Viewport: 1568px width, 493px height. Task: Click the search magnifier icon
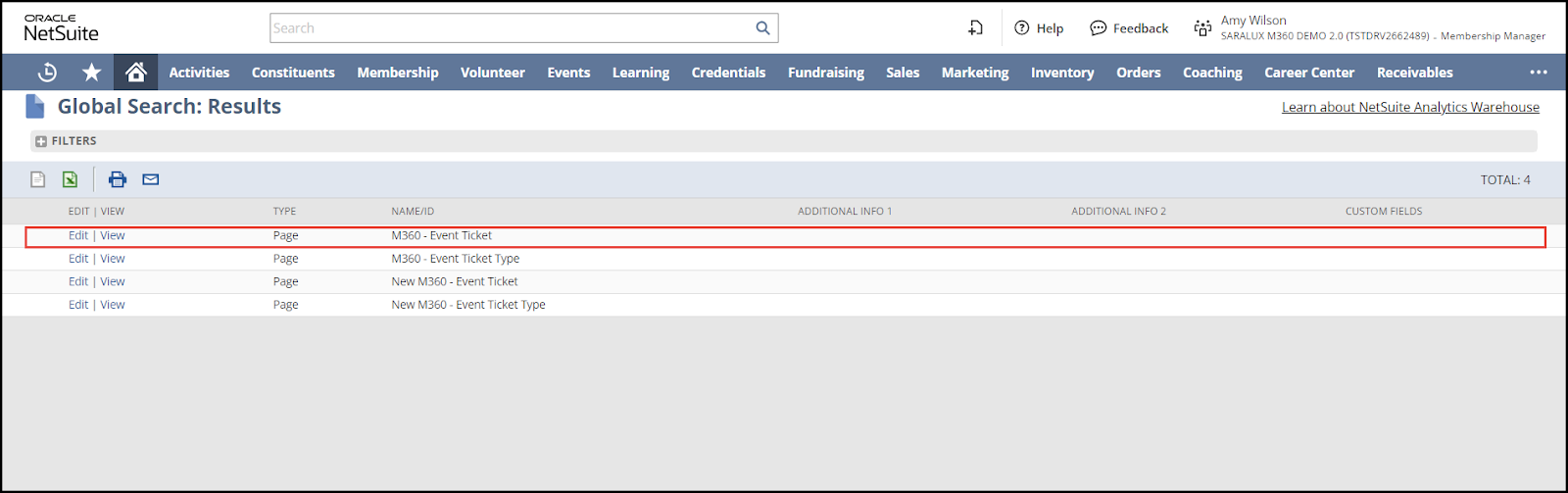[762, 28]
